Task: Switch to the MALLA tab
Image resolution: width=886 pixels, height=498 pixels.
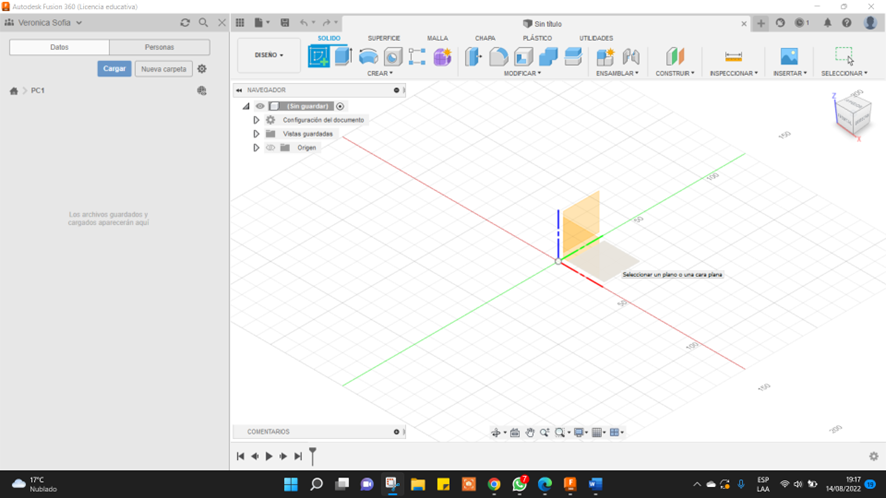Action: click(437, 38)
